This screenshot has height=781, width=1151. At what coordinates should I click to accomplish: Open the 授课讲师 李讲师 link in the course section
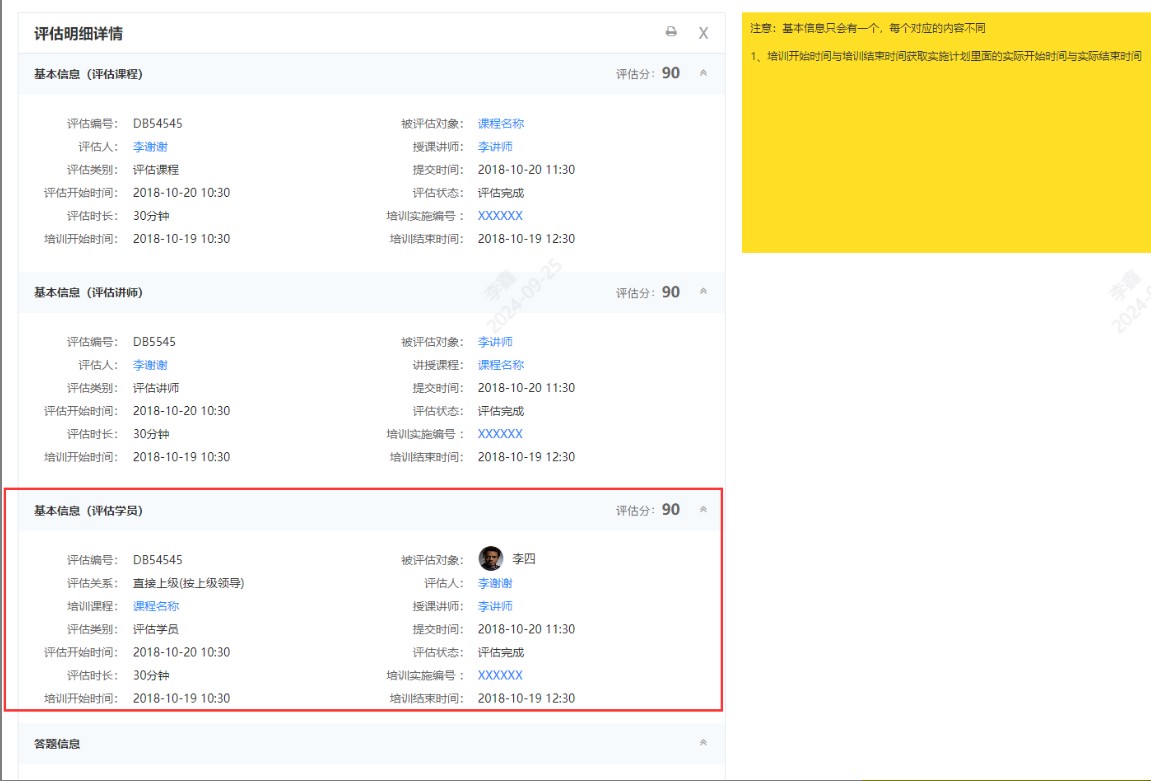[496, 146]
